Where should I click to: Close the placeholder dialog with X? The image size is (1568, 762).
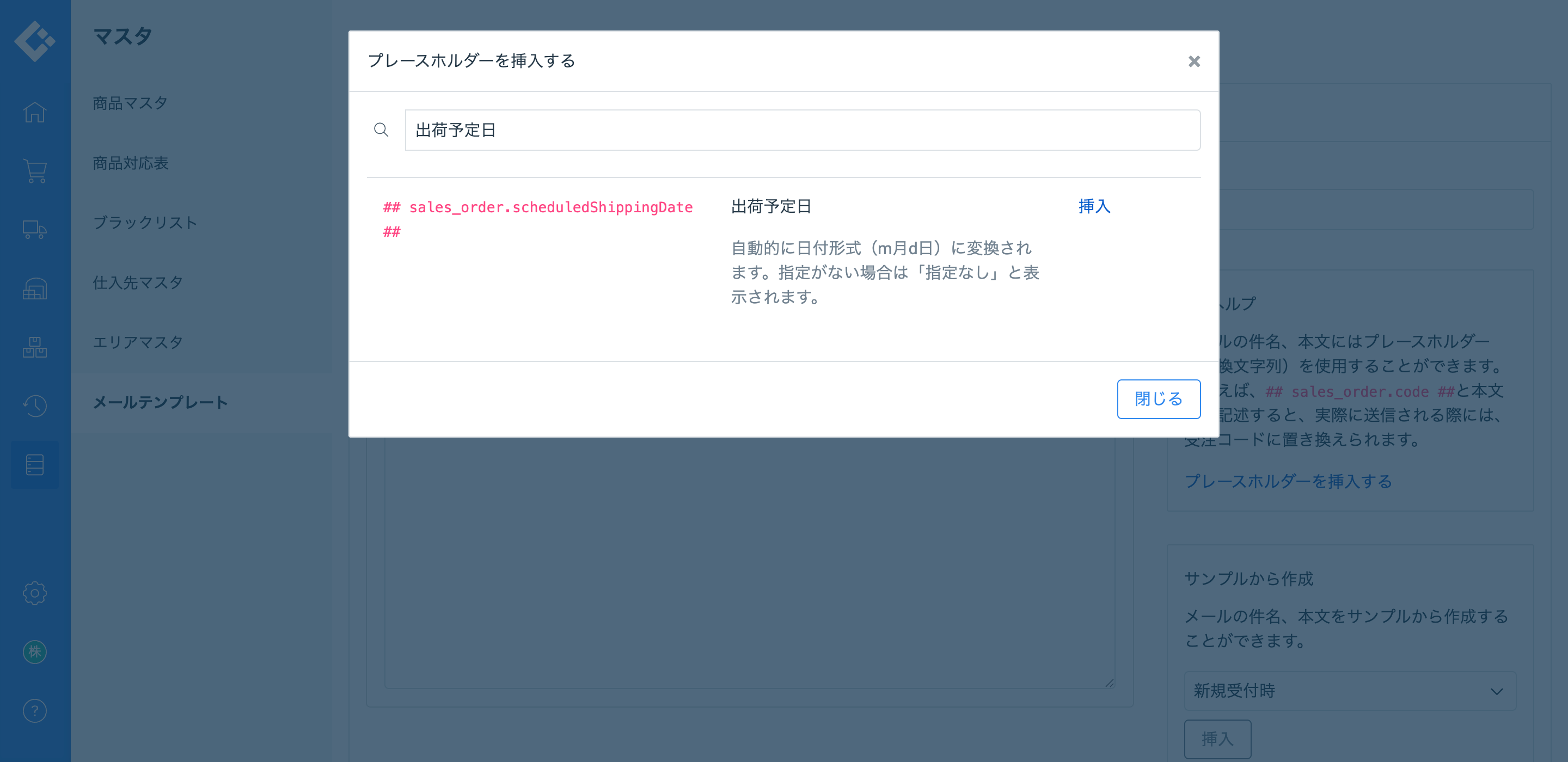(1195, 62)
